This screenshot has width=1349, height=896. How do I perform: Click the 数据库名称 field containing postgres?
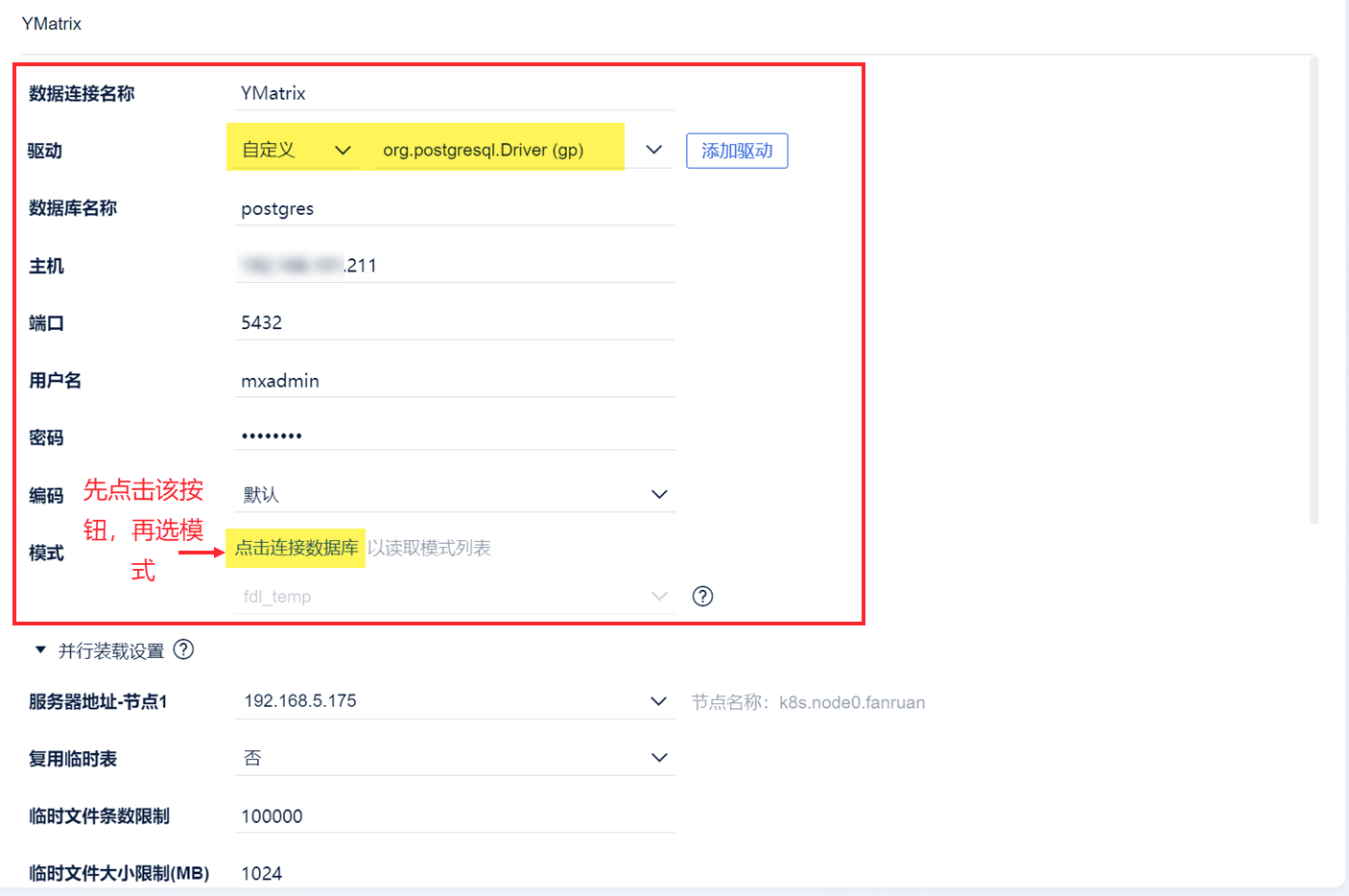(455, 208)
